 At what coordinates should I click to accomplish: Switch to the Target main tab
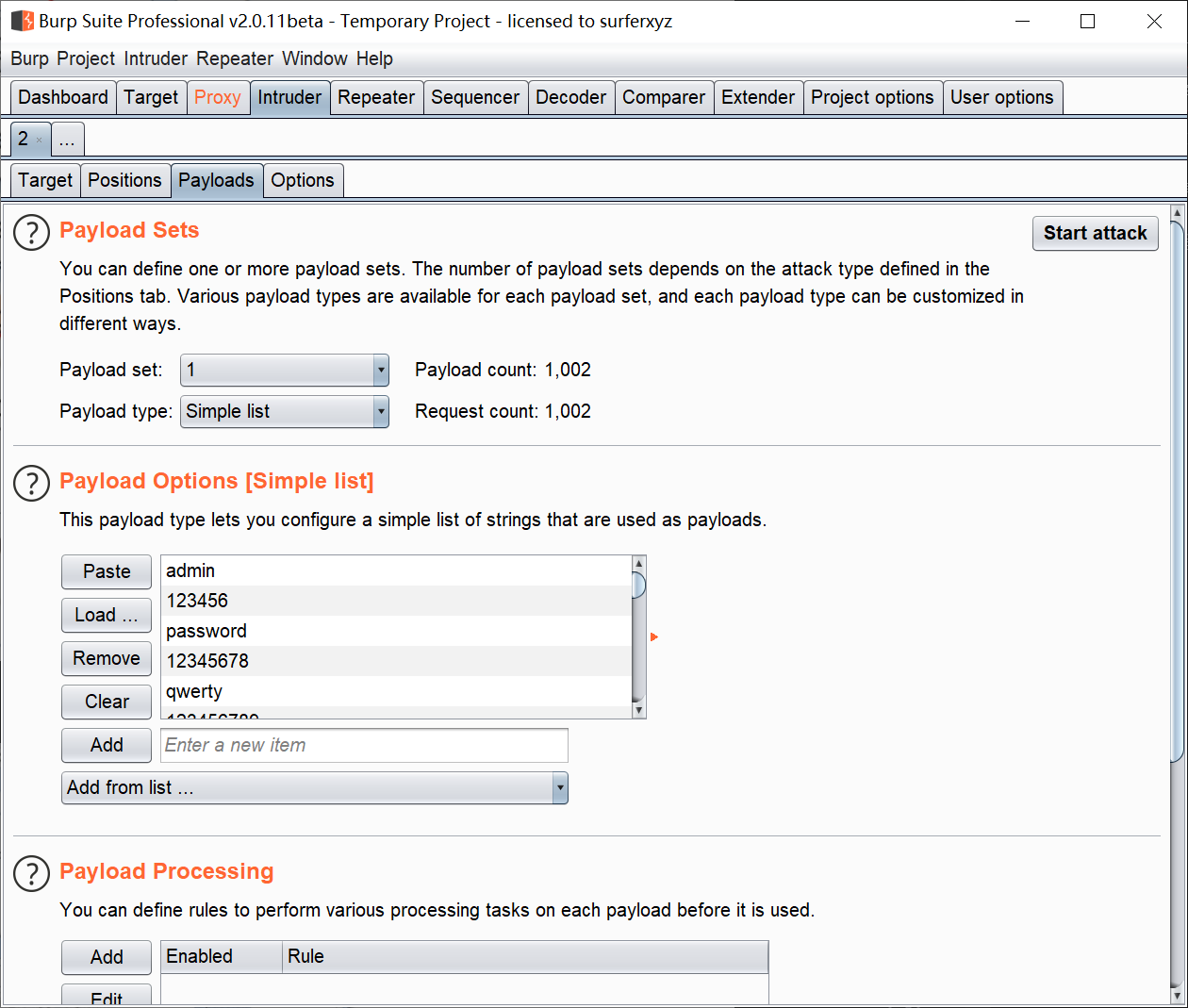151,97
